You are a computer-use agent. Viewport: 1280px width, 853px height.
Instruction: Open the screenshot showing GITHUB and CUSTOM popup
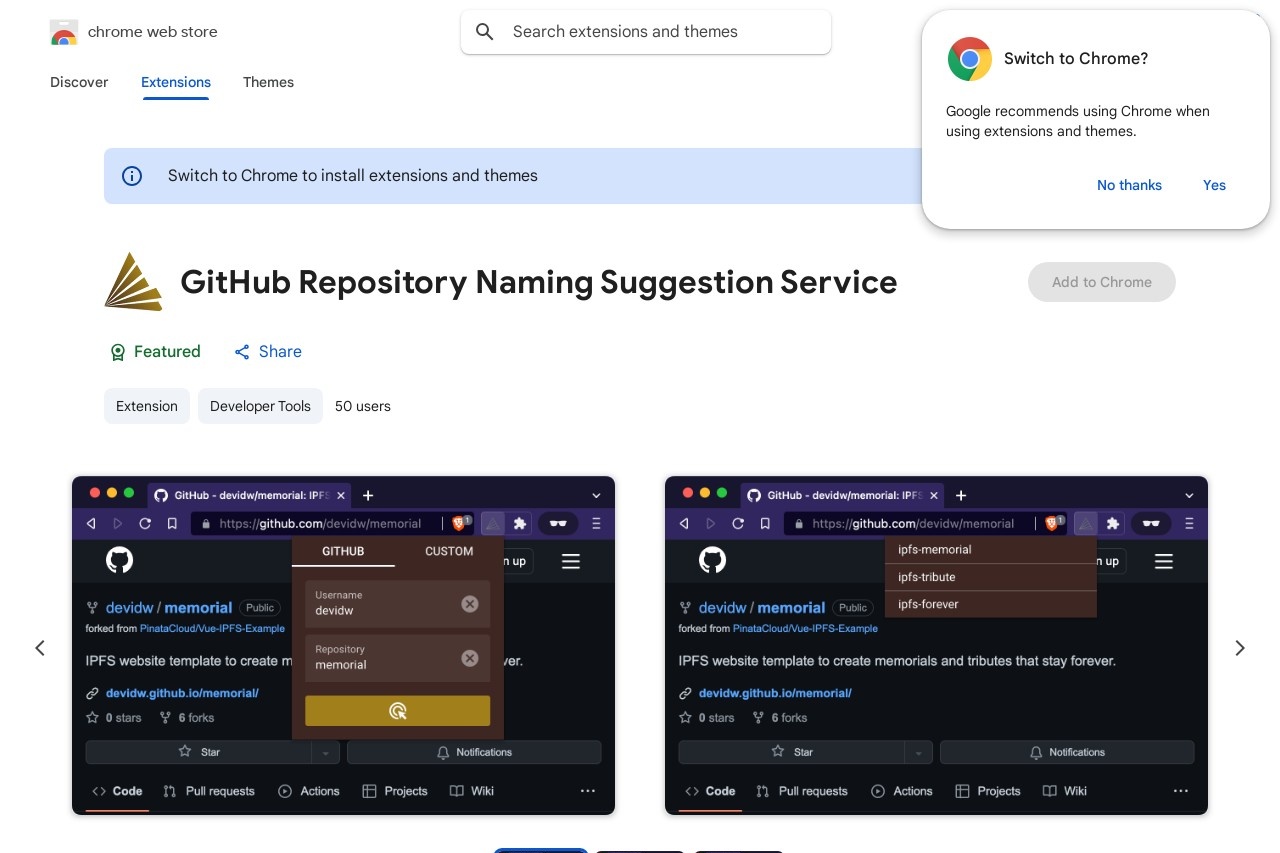(343, 645)
